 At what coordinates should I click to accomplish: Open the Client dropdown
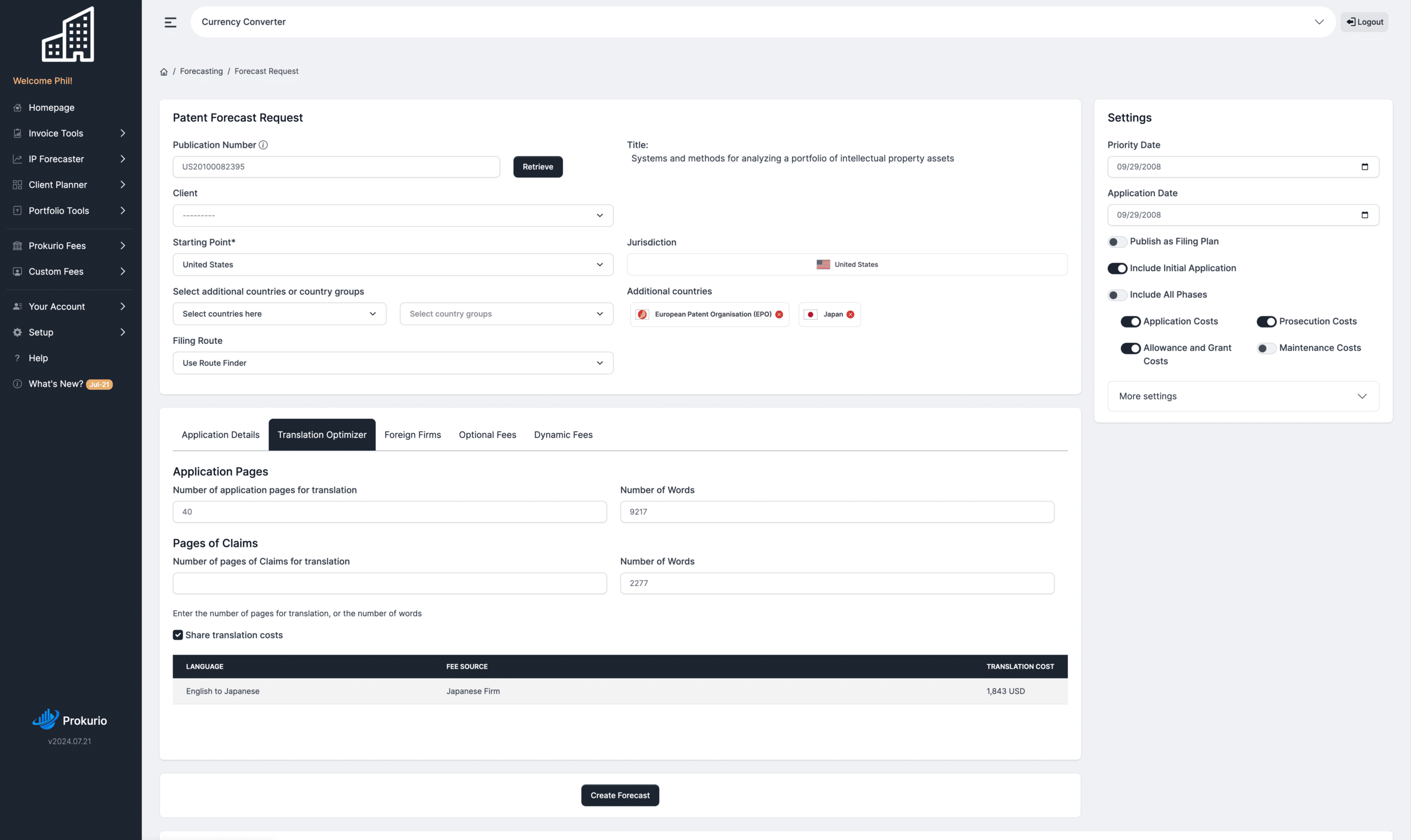[x=393, y=216]
